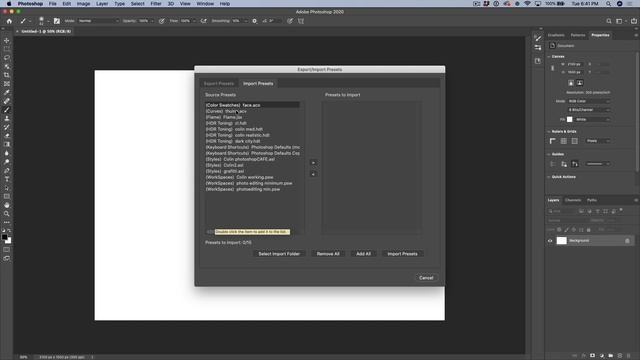
Task: Click the foreground color swatch
Action: tap(4, 237)
